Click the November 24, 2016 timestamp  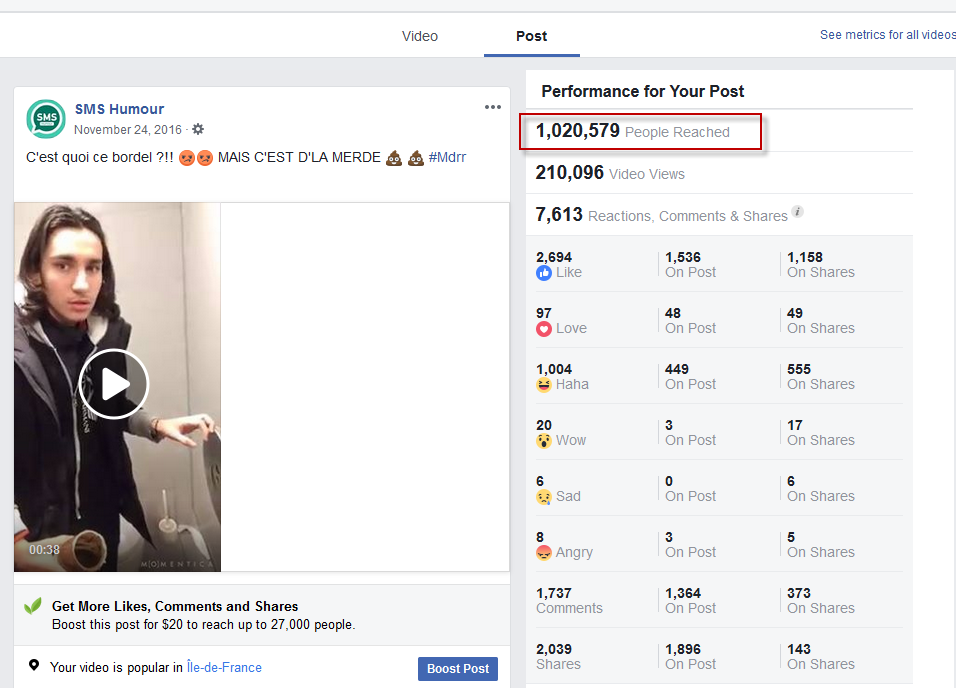point(128,129)
